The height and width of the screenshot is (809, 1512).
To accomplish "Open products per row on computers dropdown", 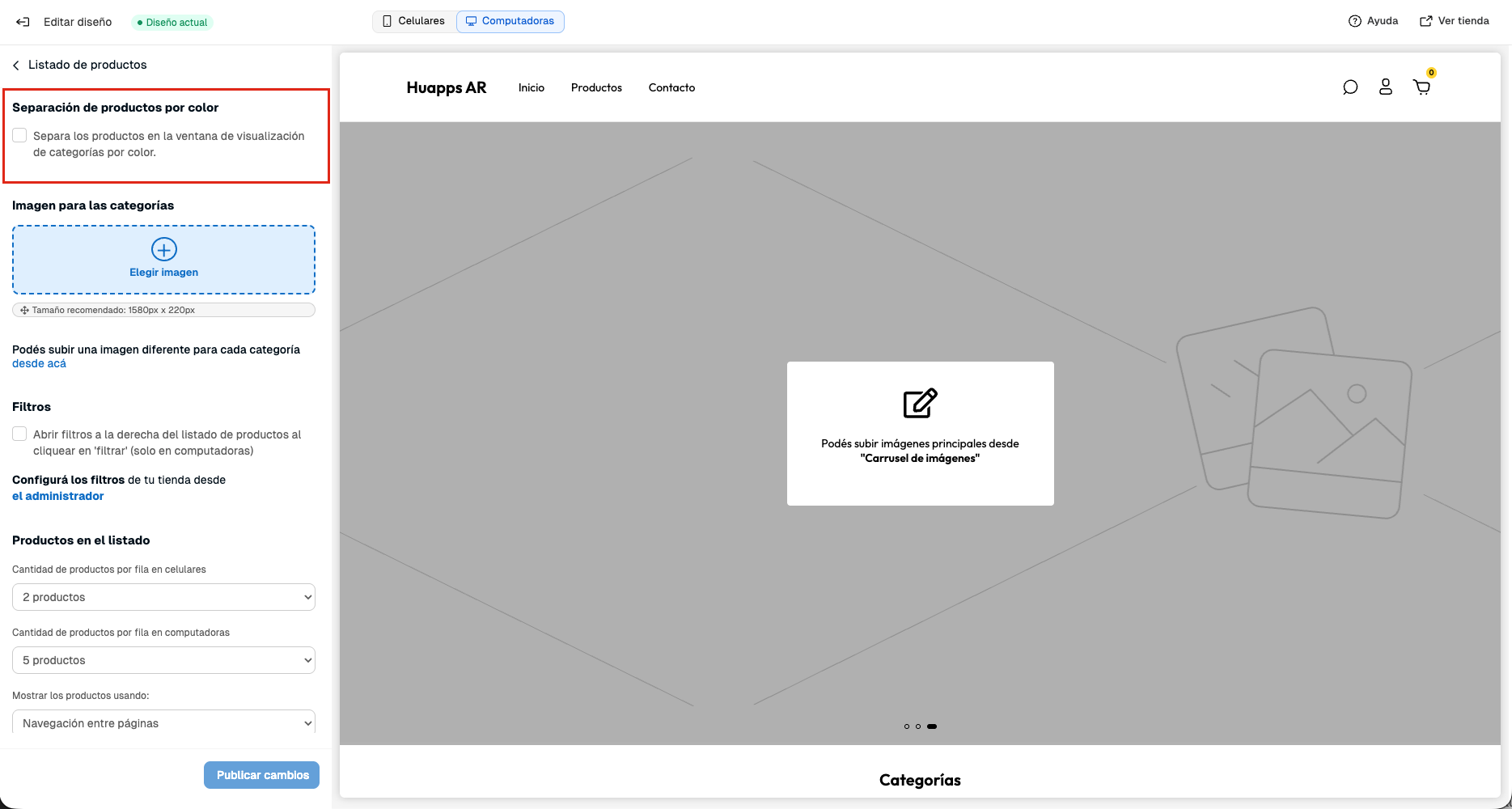I will click(x=163, y=660).
